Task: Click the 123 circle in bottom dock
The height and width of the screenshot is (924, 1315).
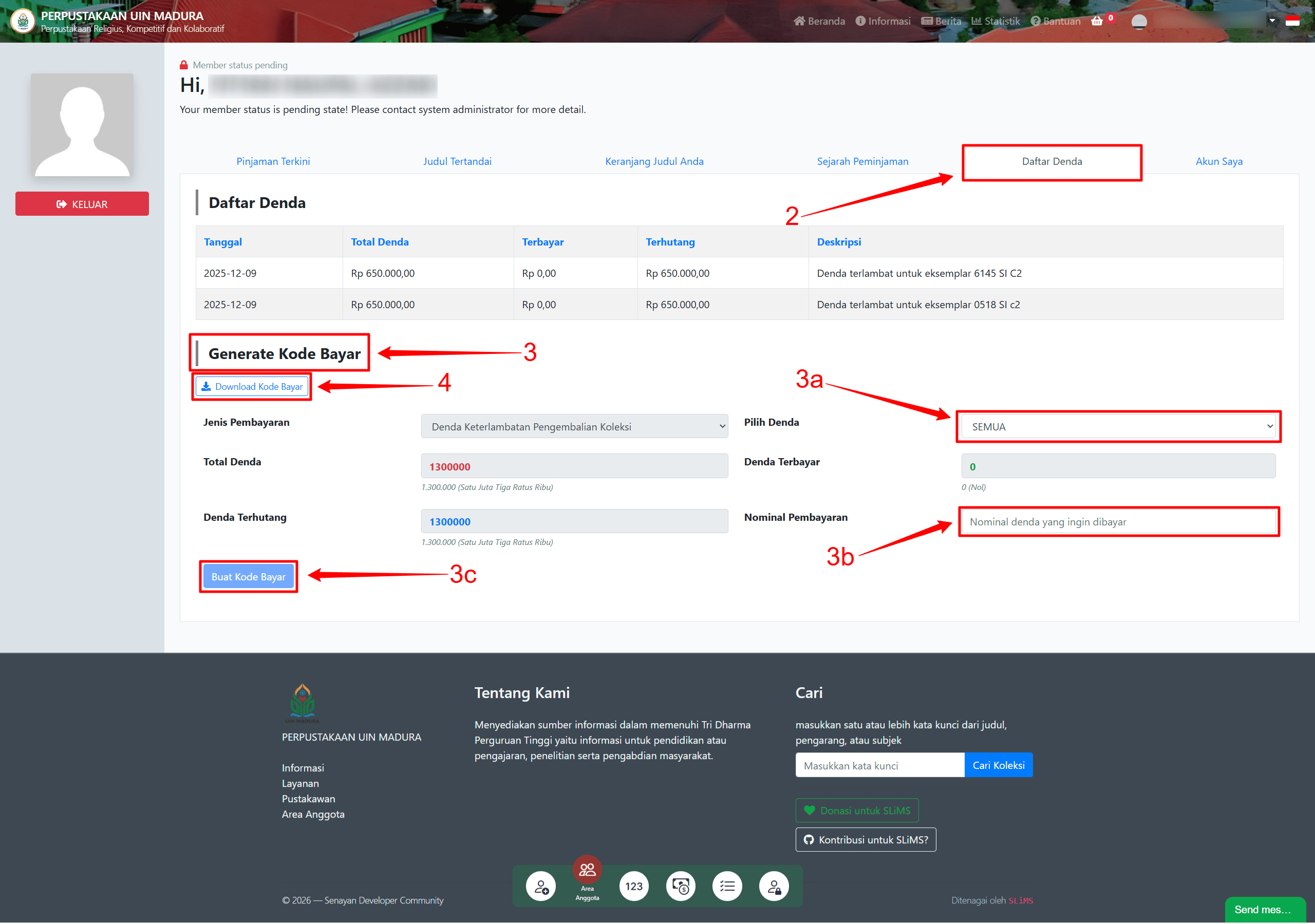Action: [x=633, y=886]
